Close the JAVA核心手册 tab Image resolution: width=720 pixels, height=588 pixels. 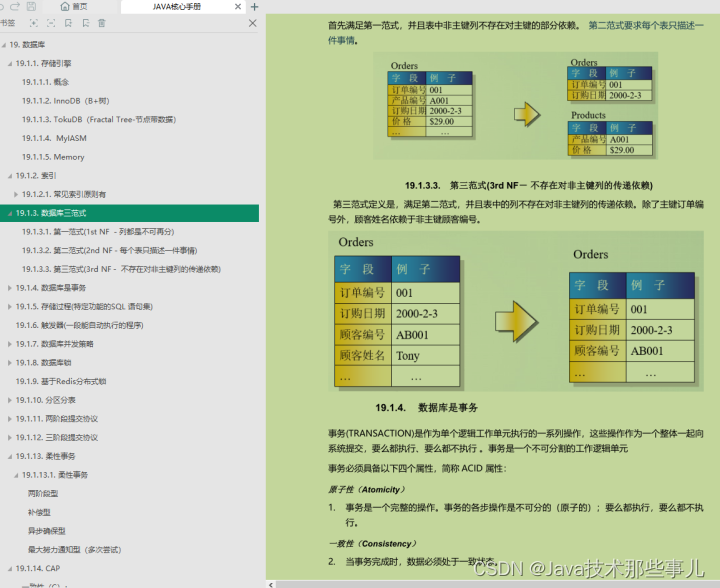pos(237,6)
